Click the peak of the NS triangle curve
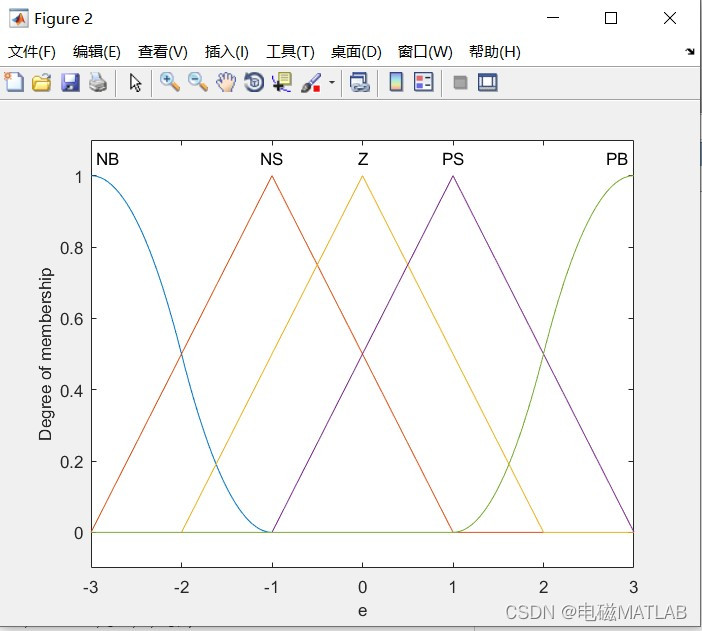702x631 pixels. pos(272,176)
